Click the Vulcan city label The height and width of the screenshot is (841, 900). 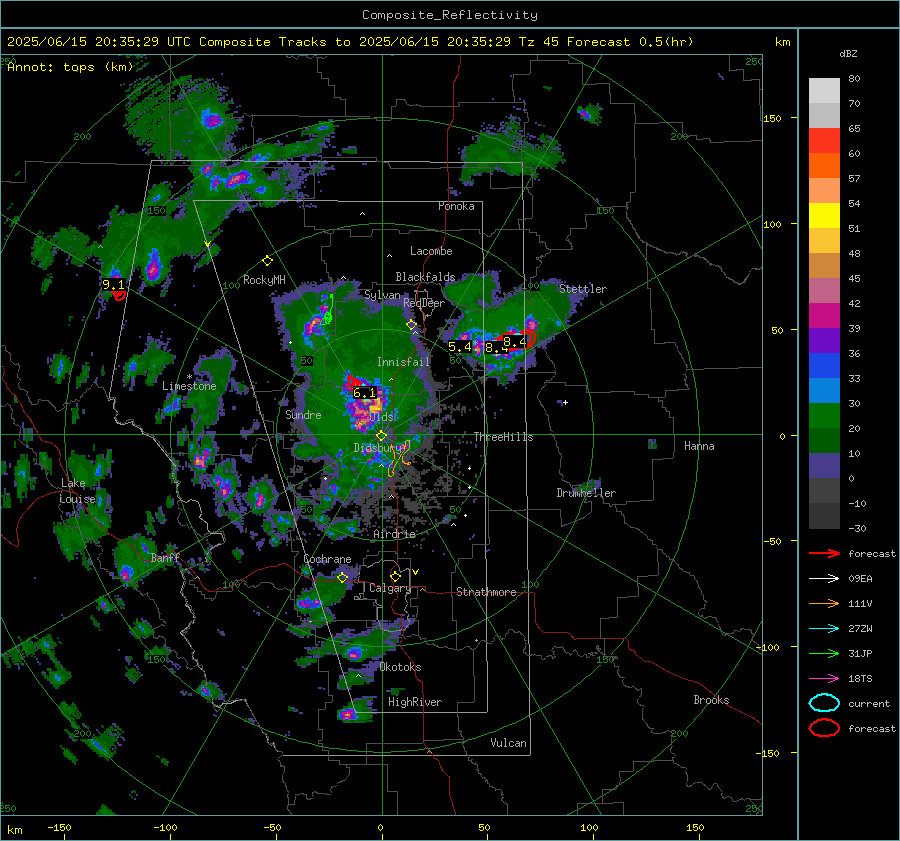(x=508, y=743)
